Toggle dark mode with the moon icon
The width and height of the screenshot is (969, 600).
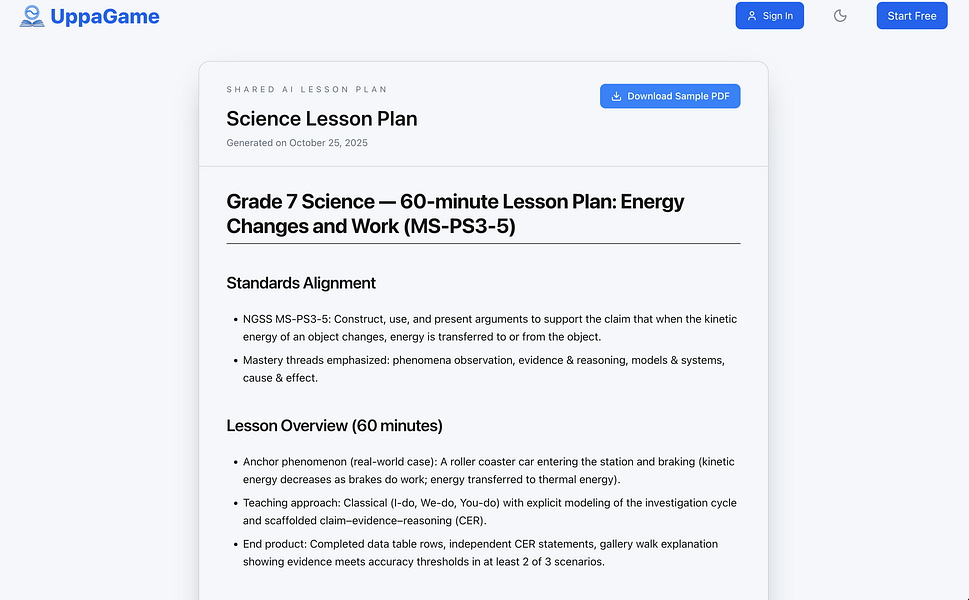tap(840, 16)
